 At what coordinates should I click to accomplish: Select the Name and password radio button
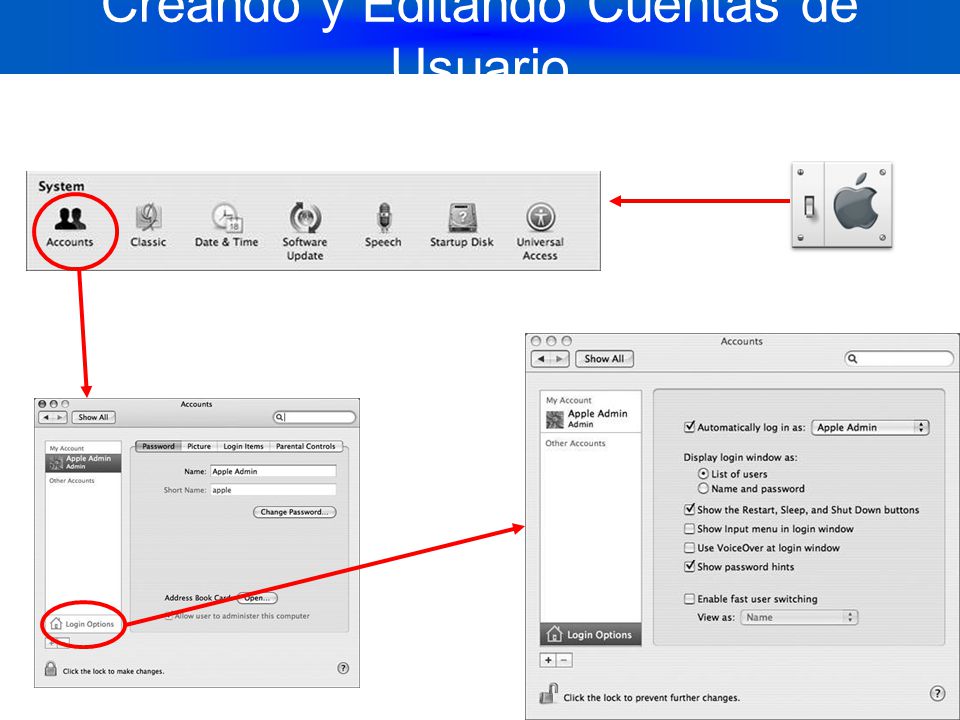703,489
